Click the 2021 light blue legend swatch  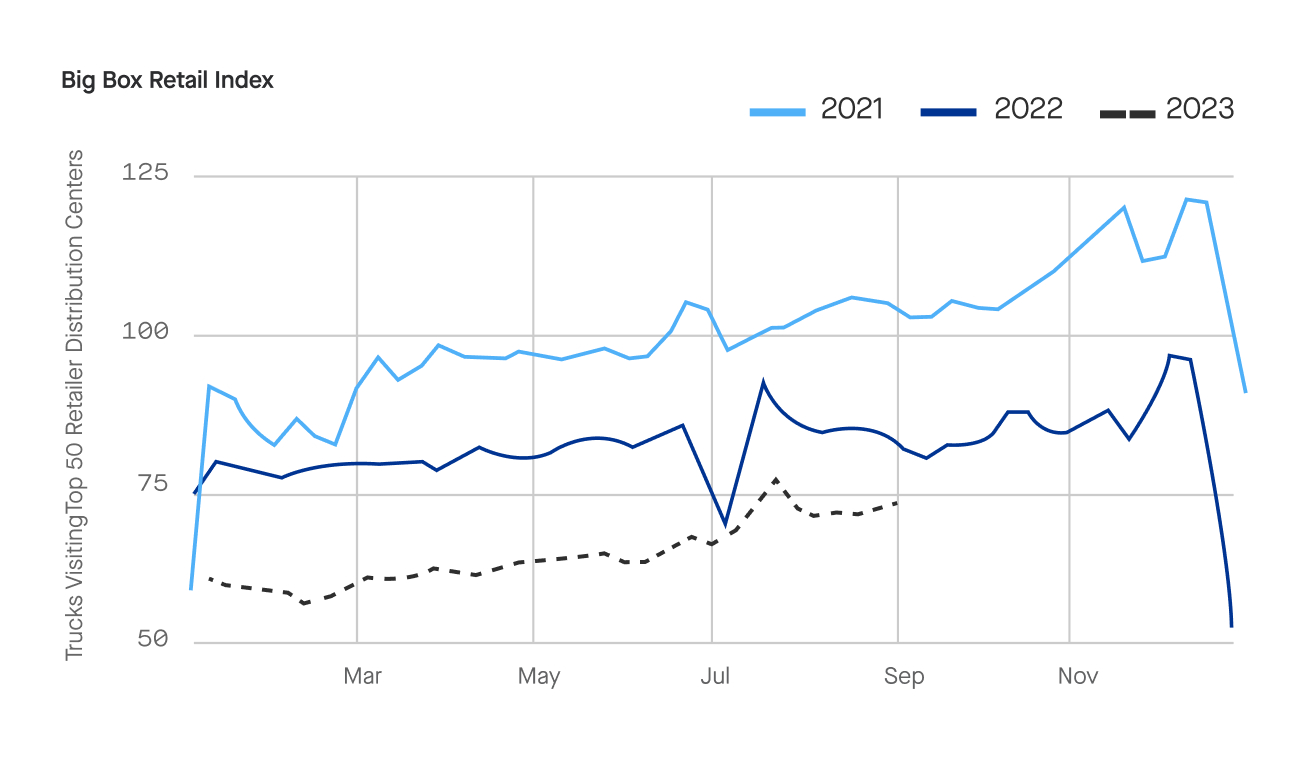pos(777,111)
